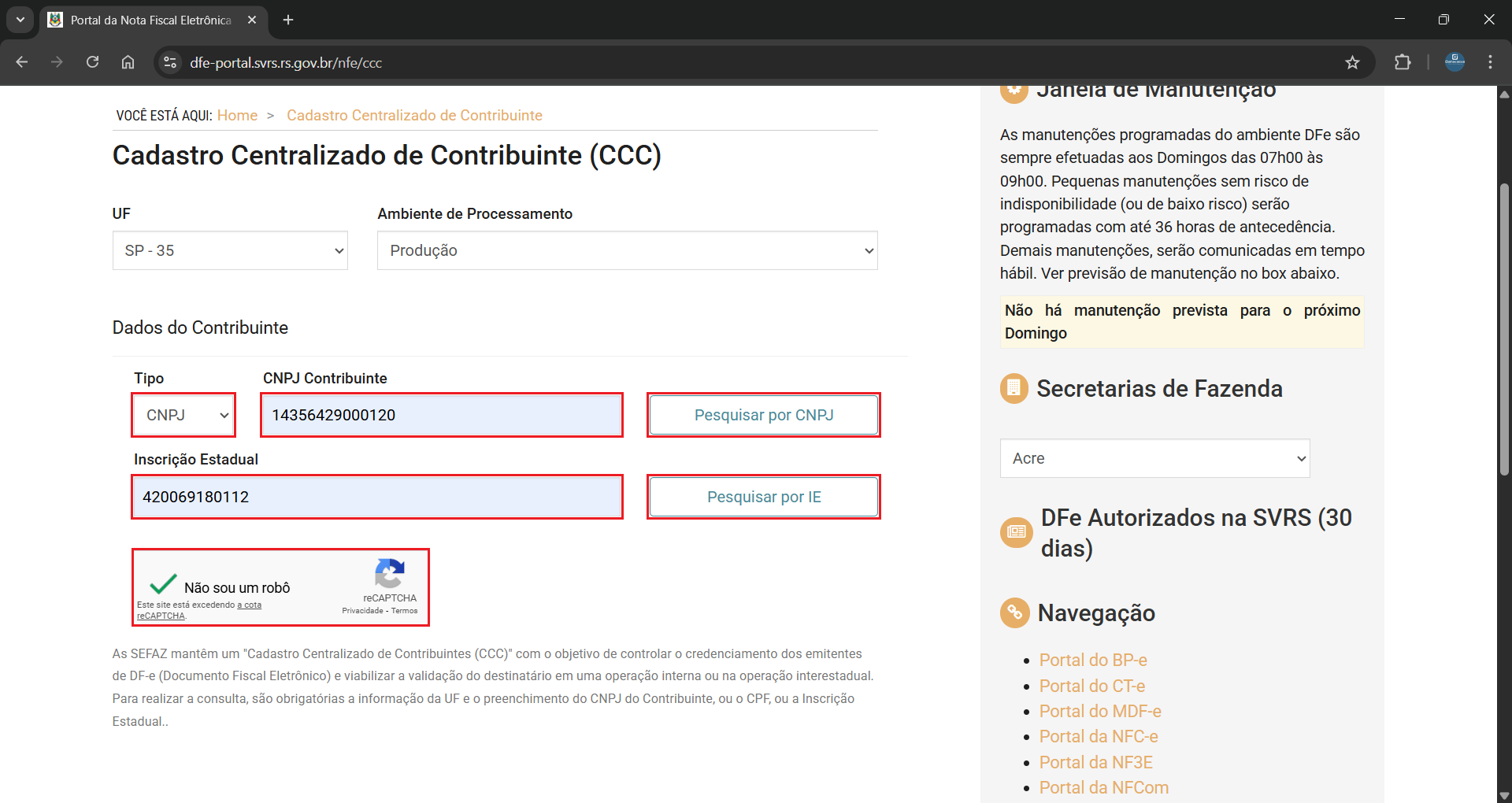Toggle the 'Não sou um robô' checkbox
Viewport: 1512px width, 803px height.
coord(163,585)
